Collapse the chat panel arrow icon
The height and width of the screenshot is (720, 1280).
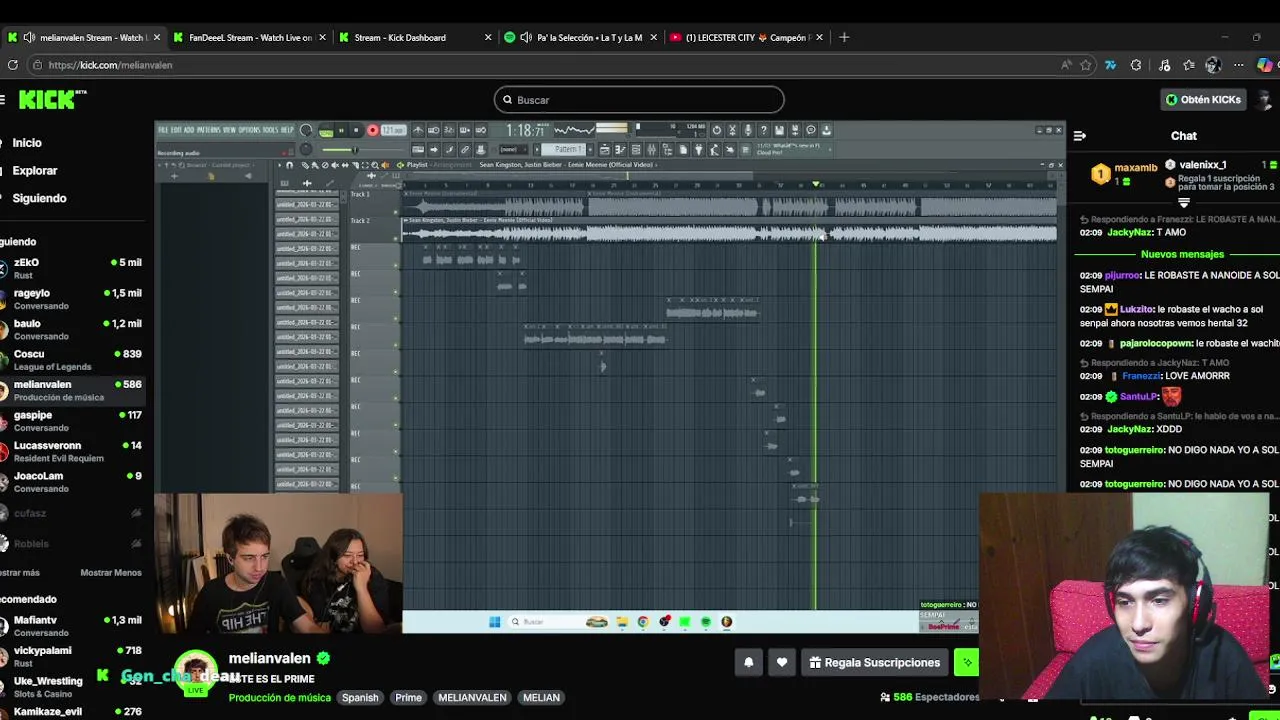(x=1080, y=136)
